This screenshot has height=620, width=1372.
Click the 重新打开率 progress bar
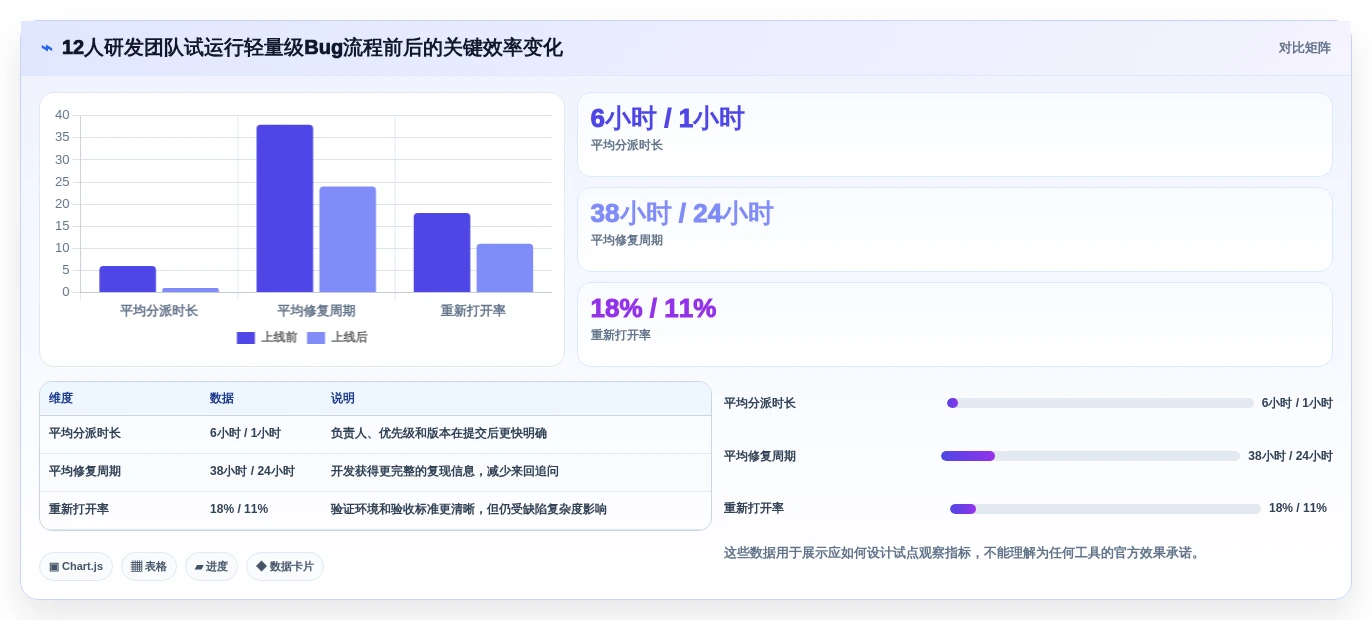click(1105, 509)
